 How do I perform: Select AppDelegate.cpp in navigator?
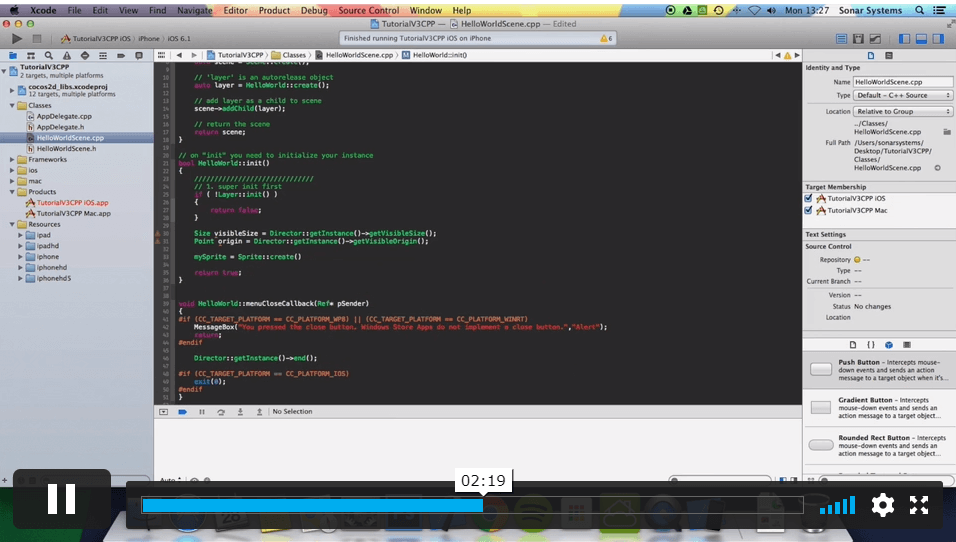pyautogui.click(x=64, y=116)
